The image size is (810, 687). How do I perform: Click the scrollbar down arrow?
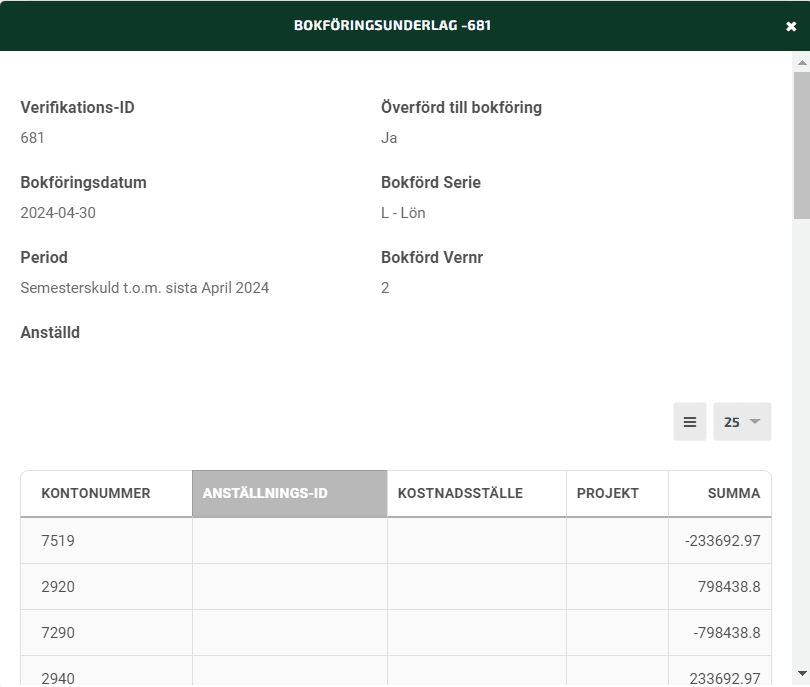(x=801, y=674)
